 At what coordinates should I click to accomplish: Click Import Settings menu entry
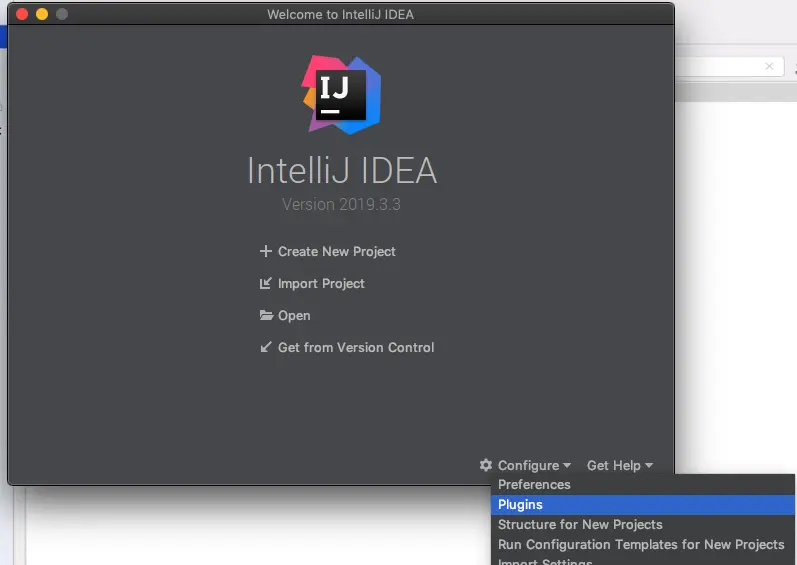tap(642, 560)
